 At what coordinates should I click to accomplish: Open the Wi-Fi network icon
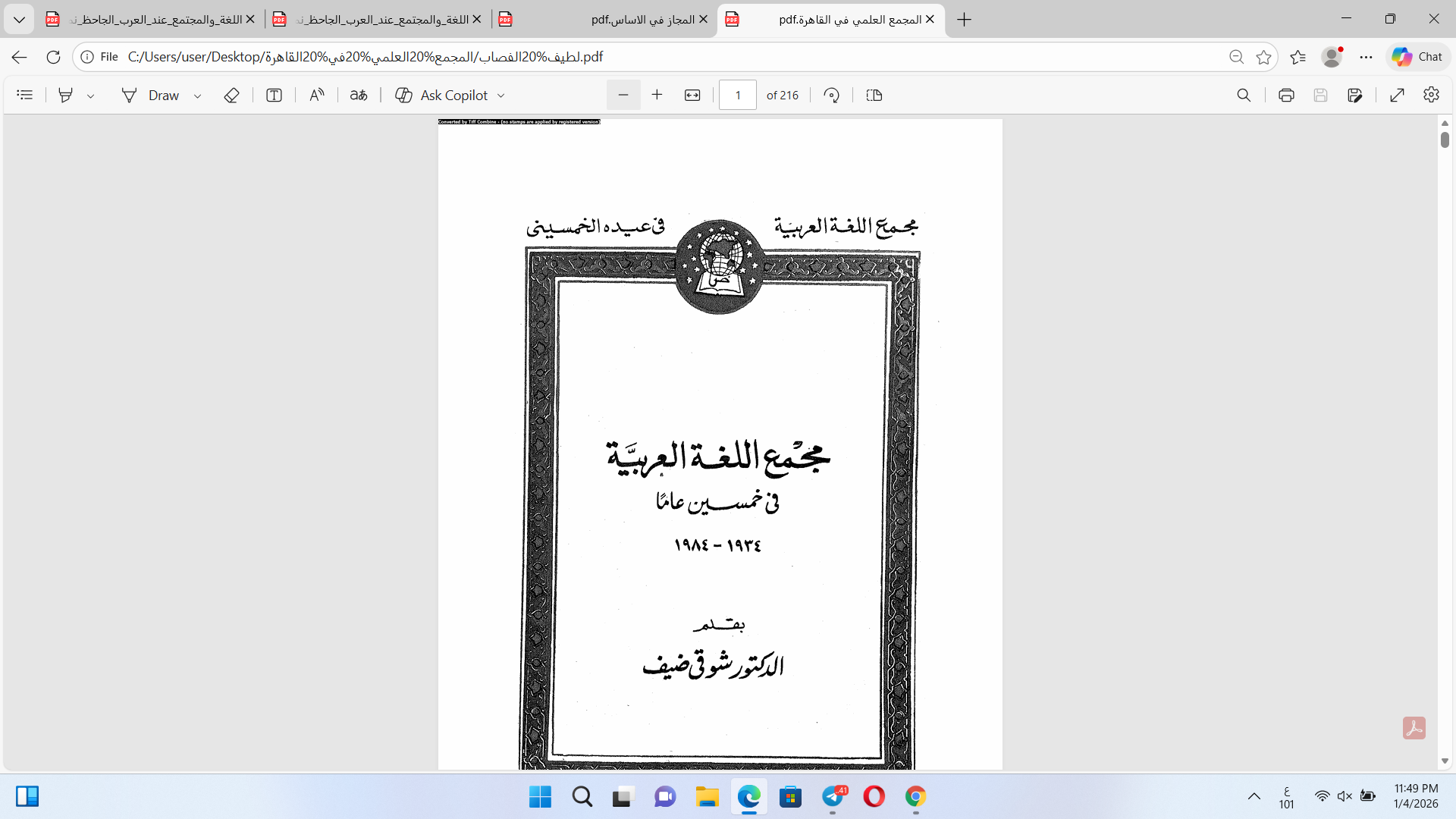click(x=1322, y=796)
